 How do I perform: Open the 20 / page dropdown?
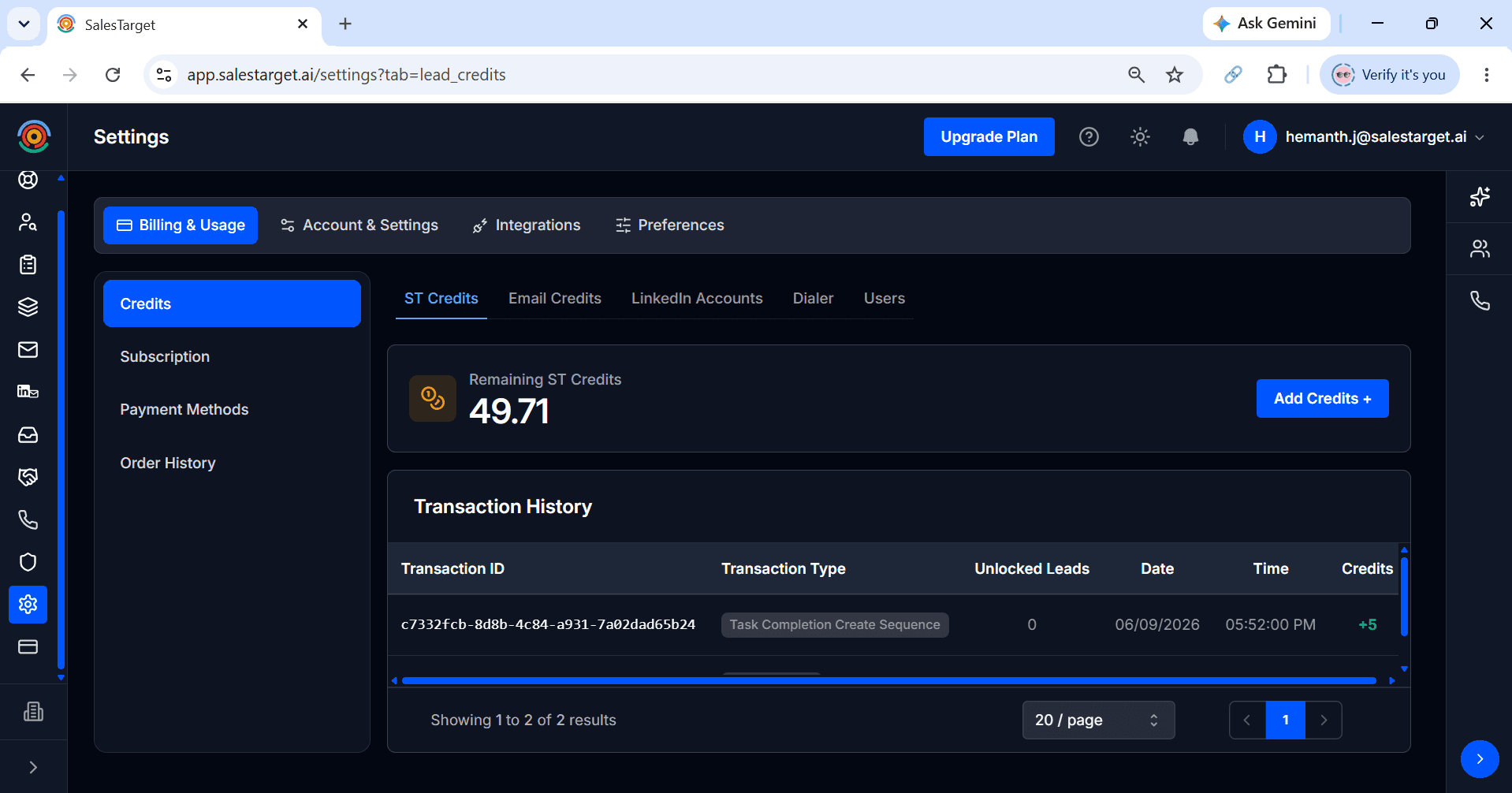(1098, 720)
